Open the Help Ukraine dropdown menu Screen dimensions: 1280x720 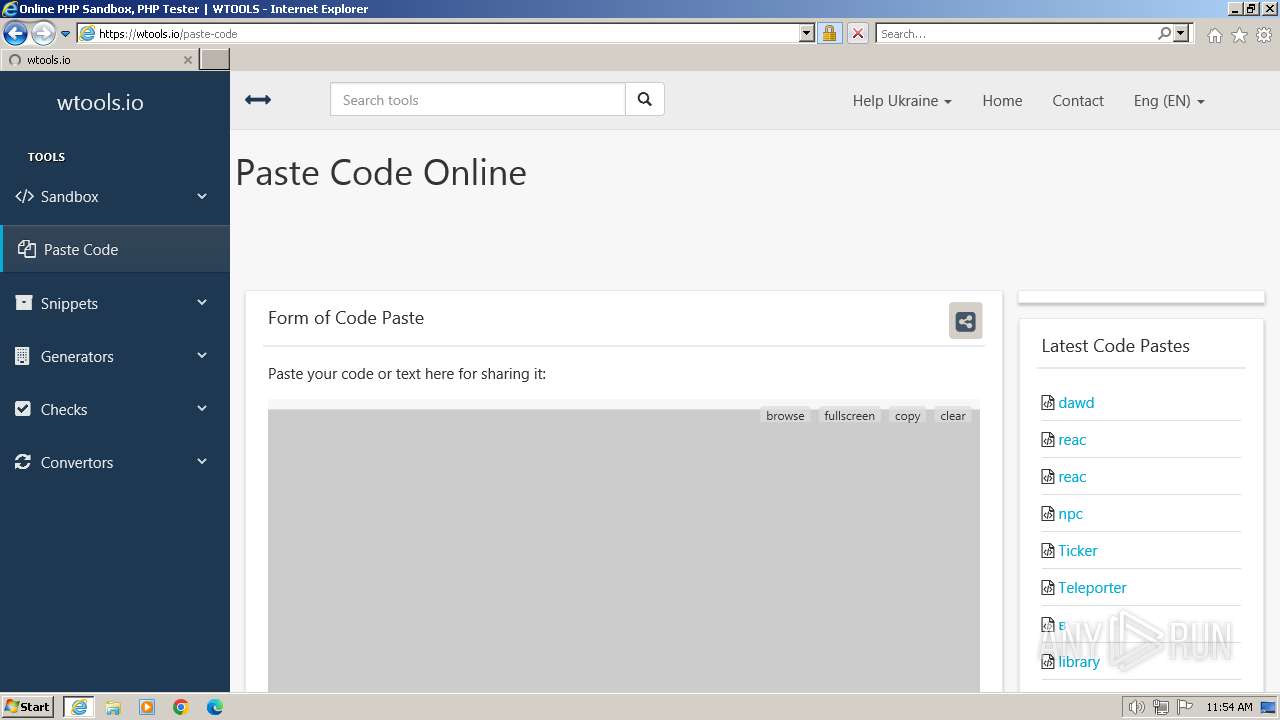(x=902, y=100)
